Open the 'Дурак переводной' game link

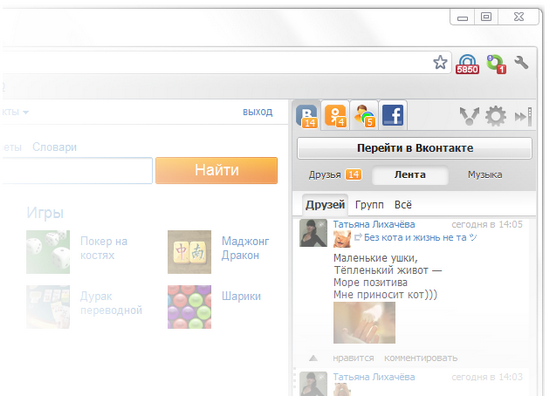[x=111, y=303]
